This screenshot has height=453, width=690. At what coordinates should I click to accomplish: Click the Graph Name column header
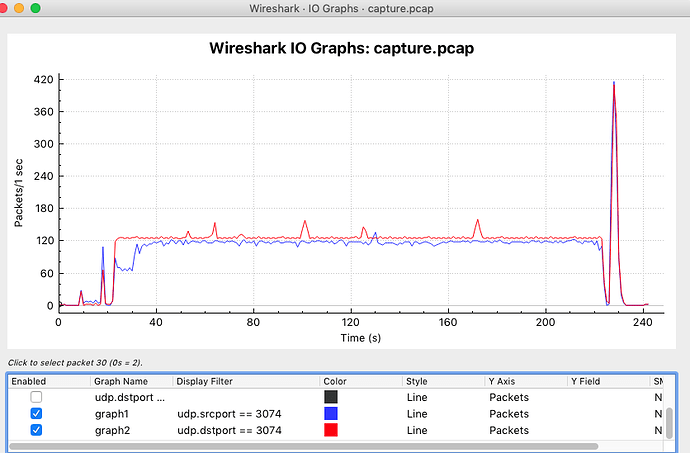(x=121, y=381)
